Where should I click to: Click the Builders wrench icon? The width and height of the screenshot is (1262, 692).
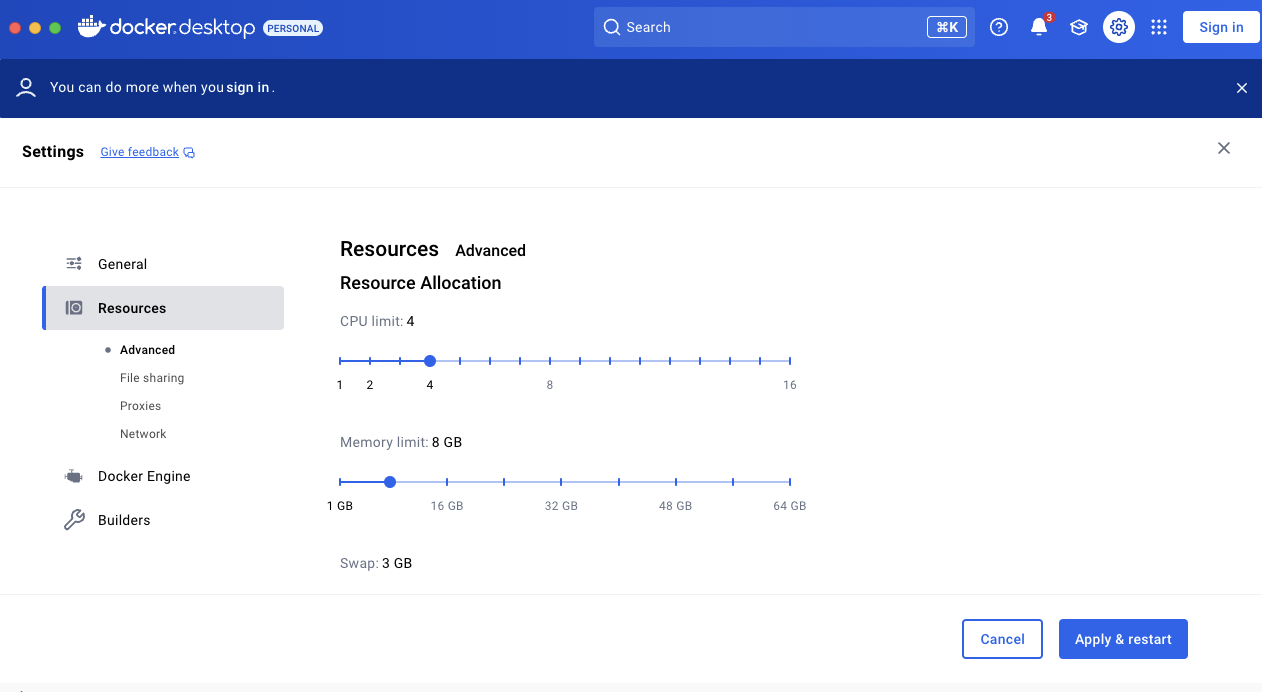74,520
